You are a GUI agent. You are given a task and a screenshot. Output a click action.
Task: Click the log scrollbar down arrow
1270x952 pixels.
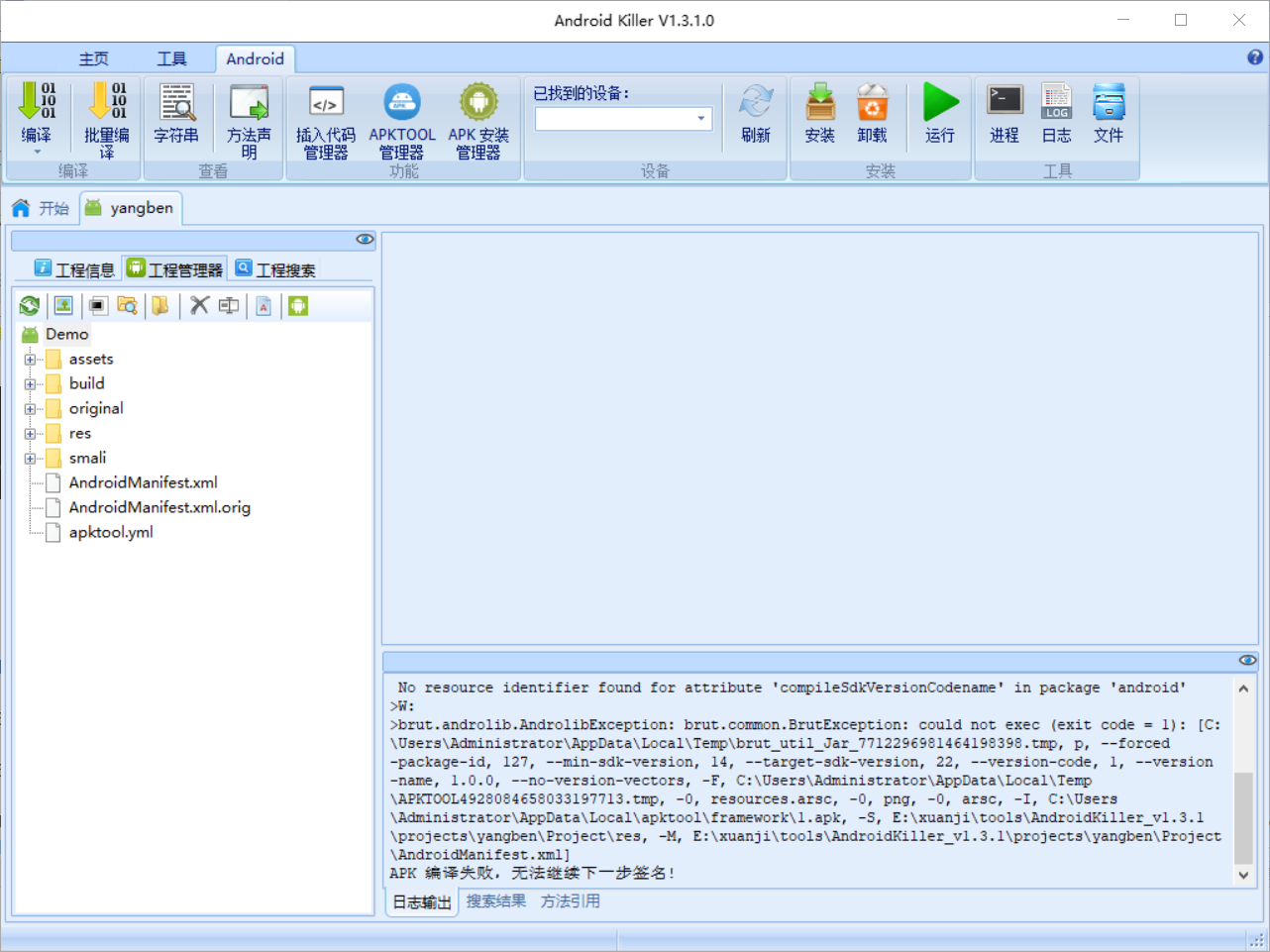(x=1244, y=875)
